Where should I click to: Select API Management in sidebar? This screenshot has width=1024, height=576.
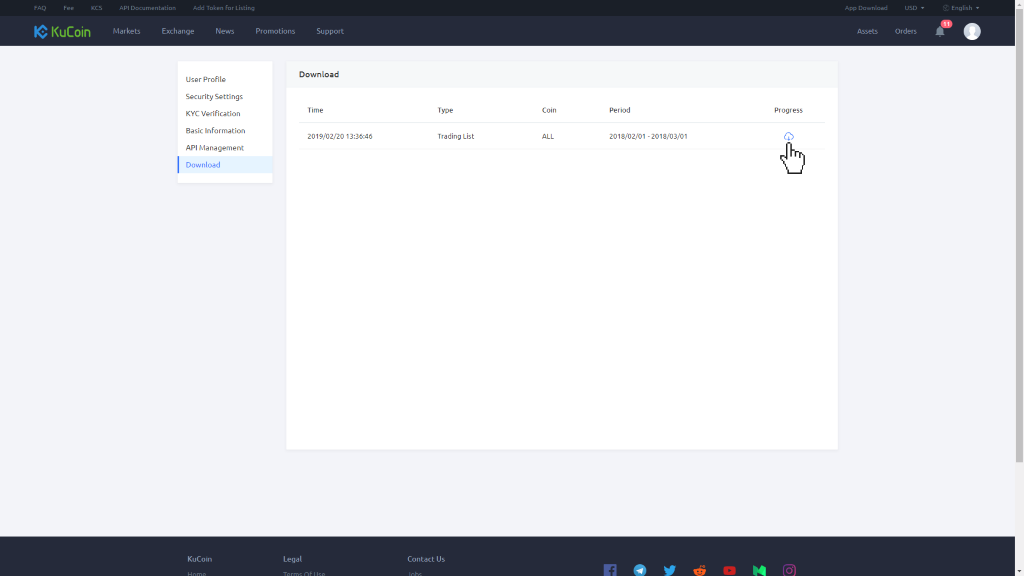(x=214, y=148)
